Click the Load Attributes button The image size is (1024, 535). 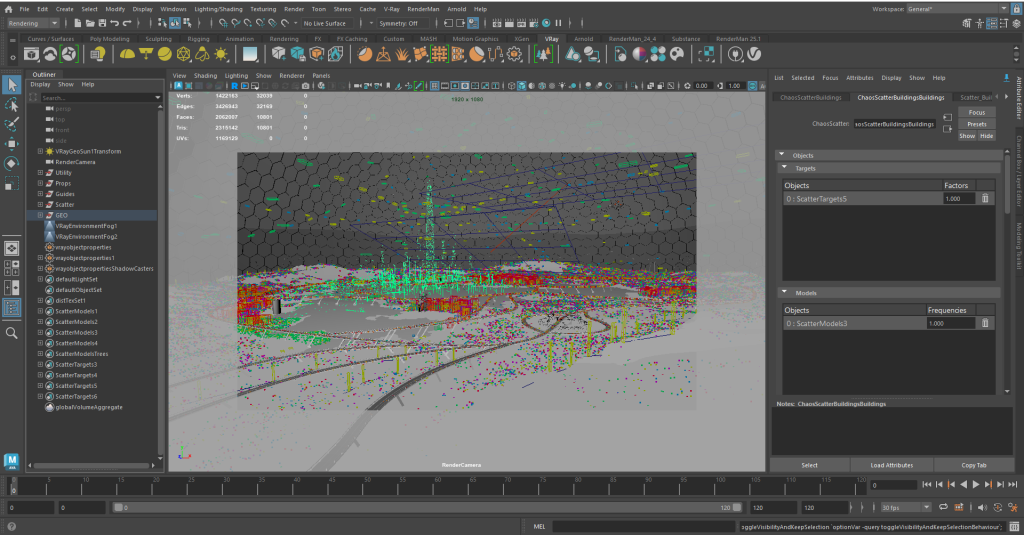click(x=892, y=465)
